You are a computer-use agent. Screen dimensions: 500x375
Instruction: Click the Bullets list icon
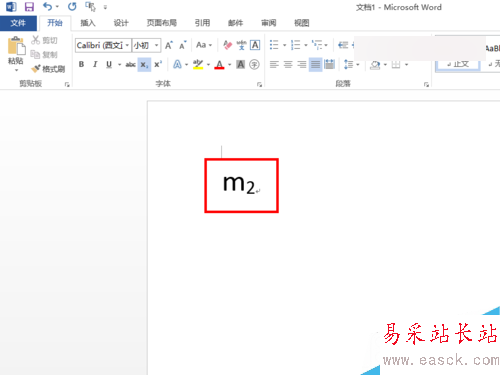tap(274, 45)
